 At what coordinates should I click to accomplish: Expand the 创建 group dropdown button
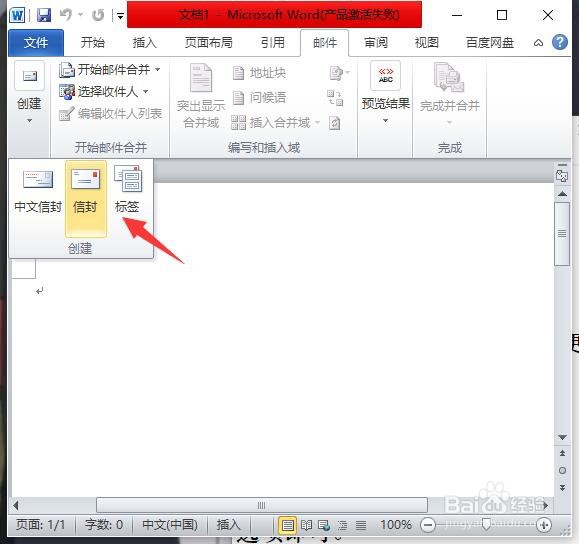[29, 94]
